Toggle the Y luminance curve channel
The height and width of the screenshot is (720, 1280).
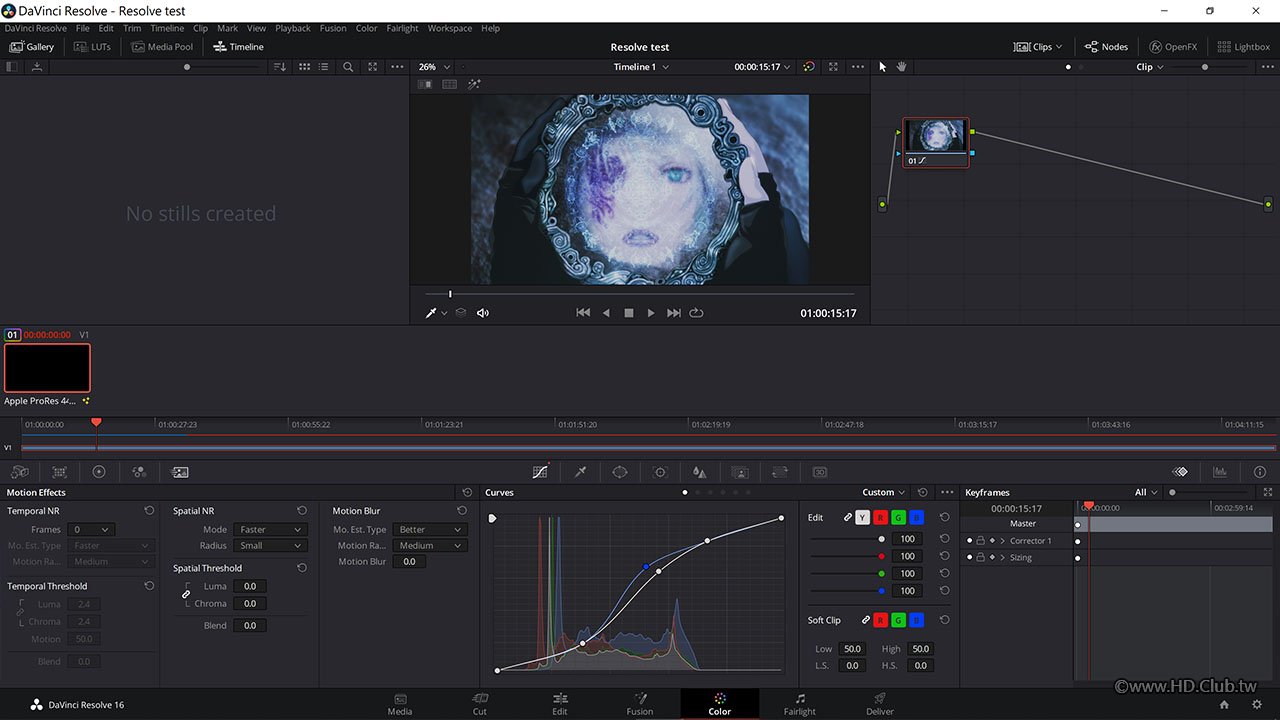tap(863, 518)
